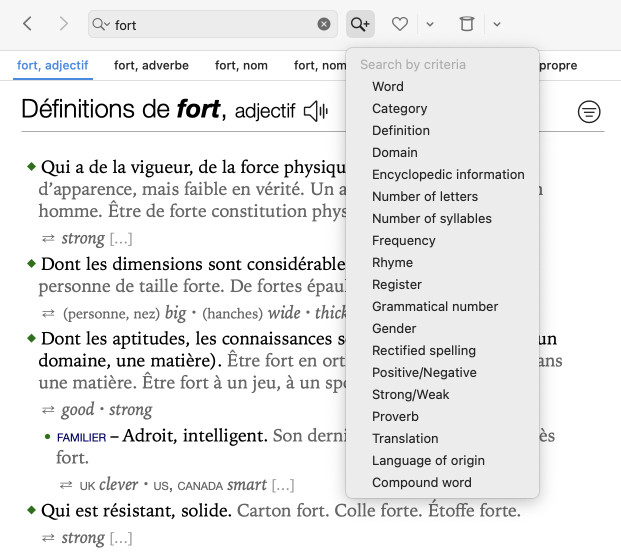Screen dimensions: 621x555
Task: Click the history container icon in toolbar
Action: coord(466,23)
